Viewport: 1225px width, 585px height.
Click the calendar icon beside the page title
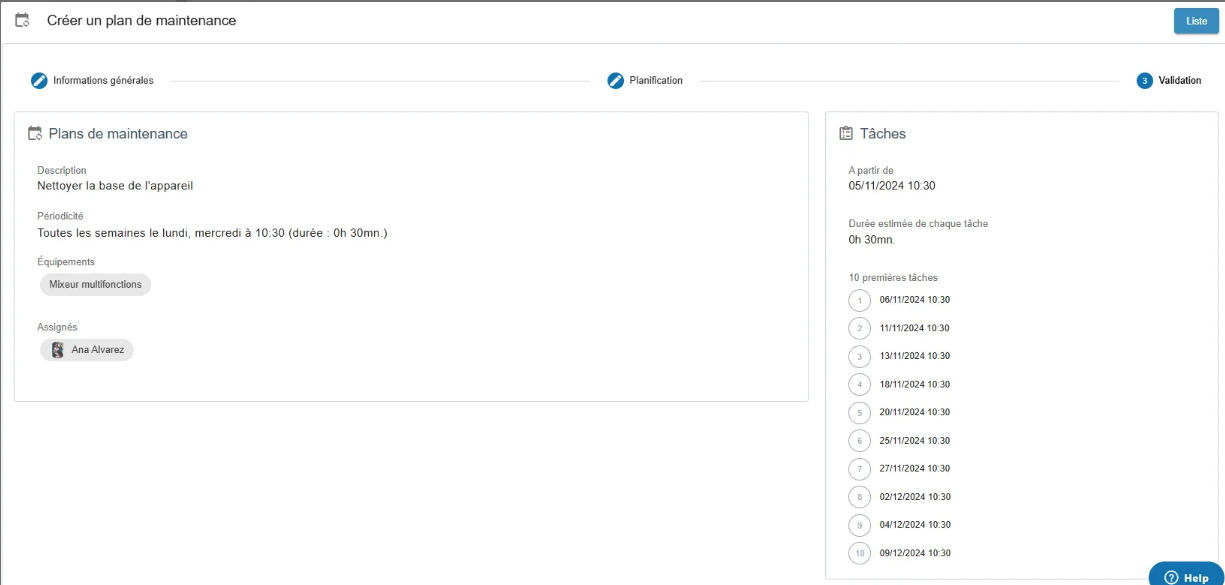(23, 20)
